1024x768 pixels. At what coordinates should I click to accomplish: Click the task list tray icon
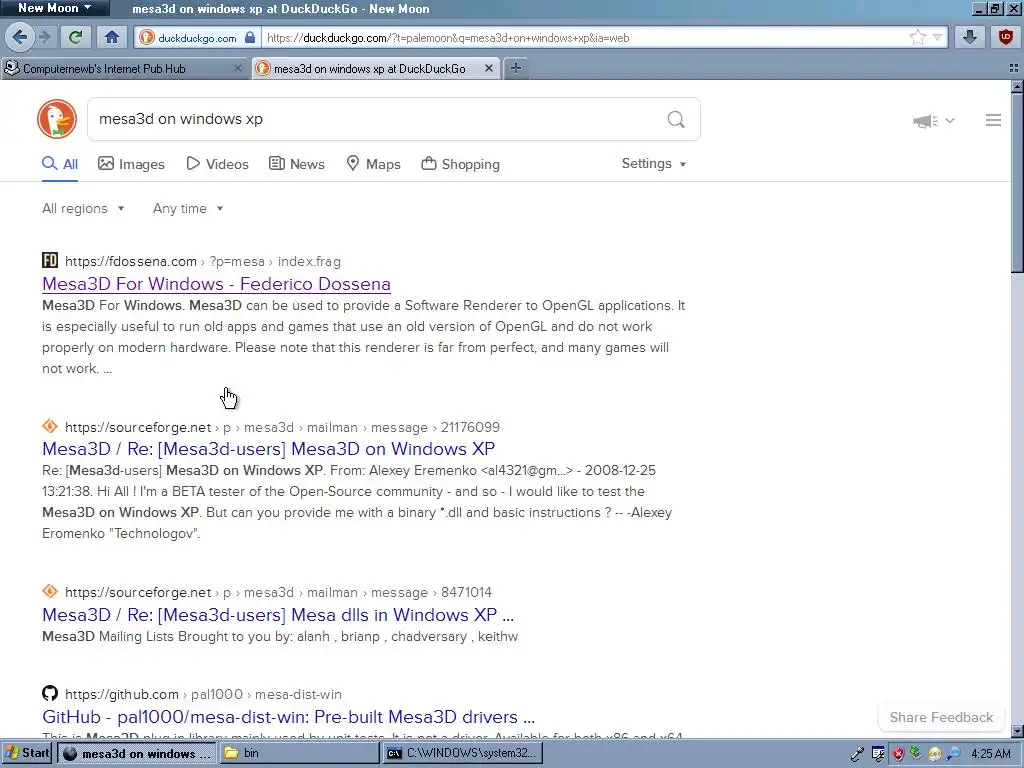[878, 754]
